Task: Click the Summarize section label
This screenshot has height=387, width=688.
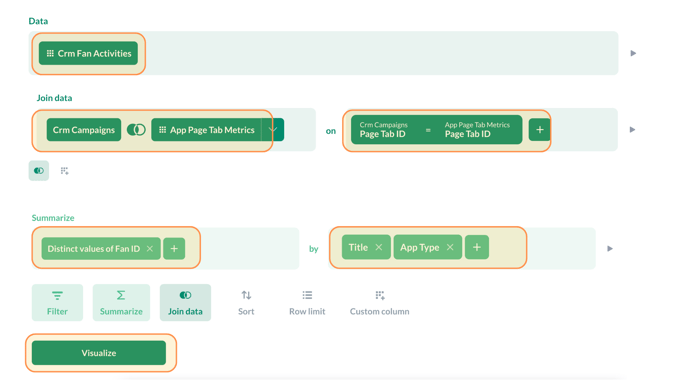Action: tap(53, 218)
